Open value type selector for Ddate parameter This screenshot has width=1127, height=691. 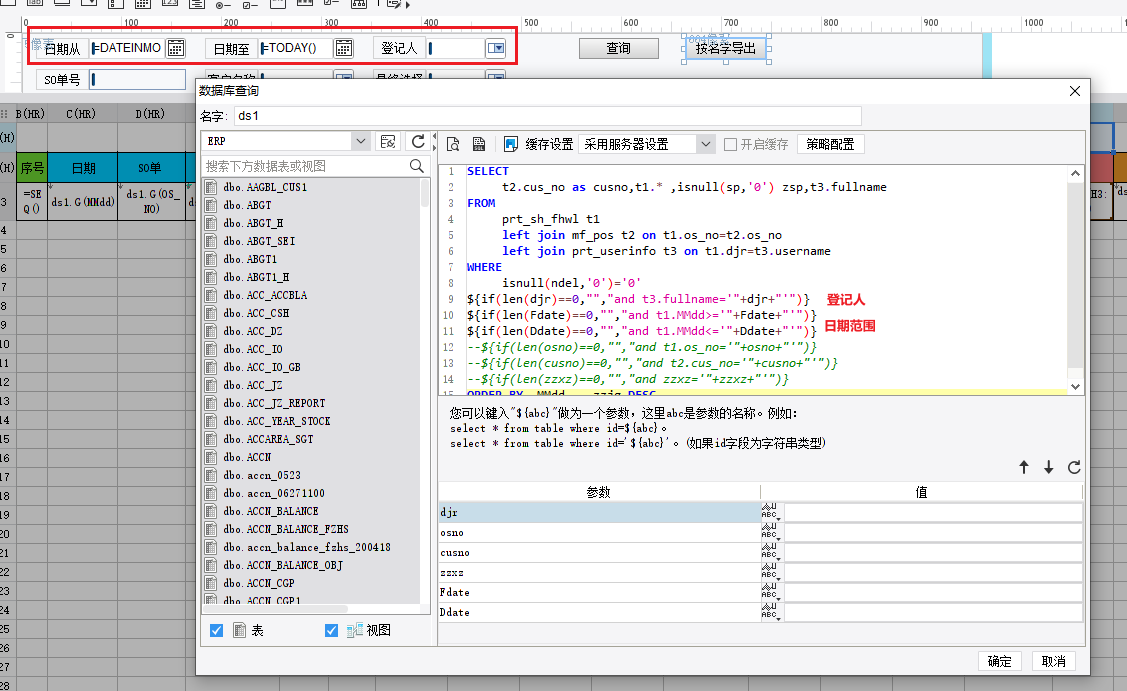(x=770, y=612)
